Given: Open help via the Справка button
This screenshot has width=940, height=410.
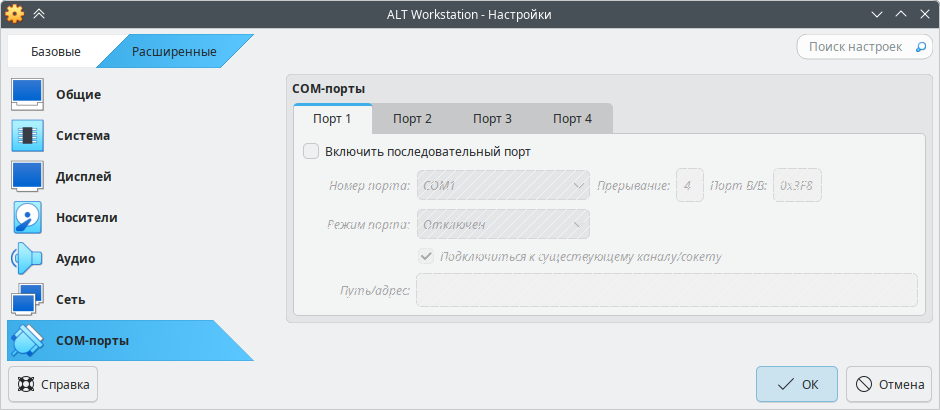Looking at the screenshot, I should click(x=53, y=384).
